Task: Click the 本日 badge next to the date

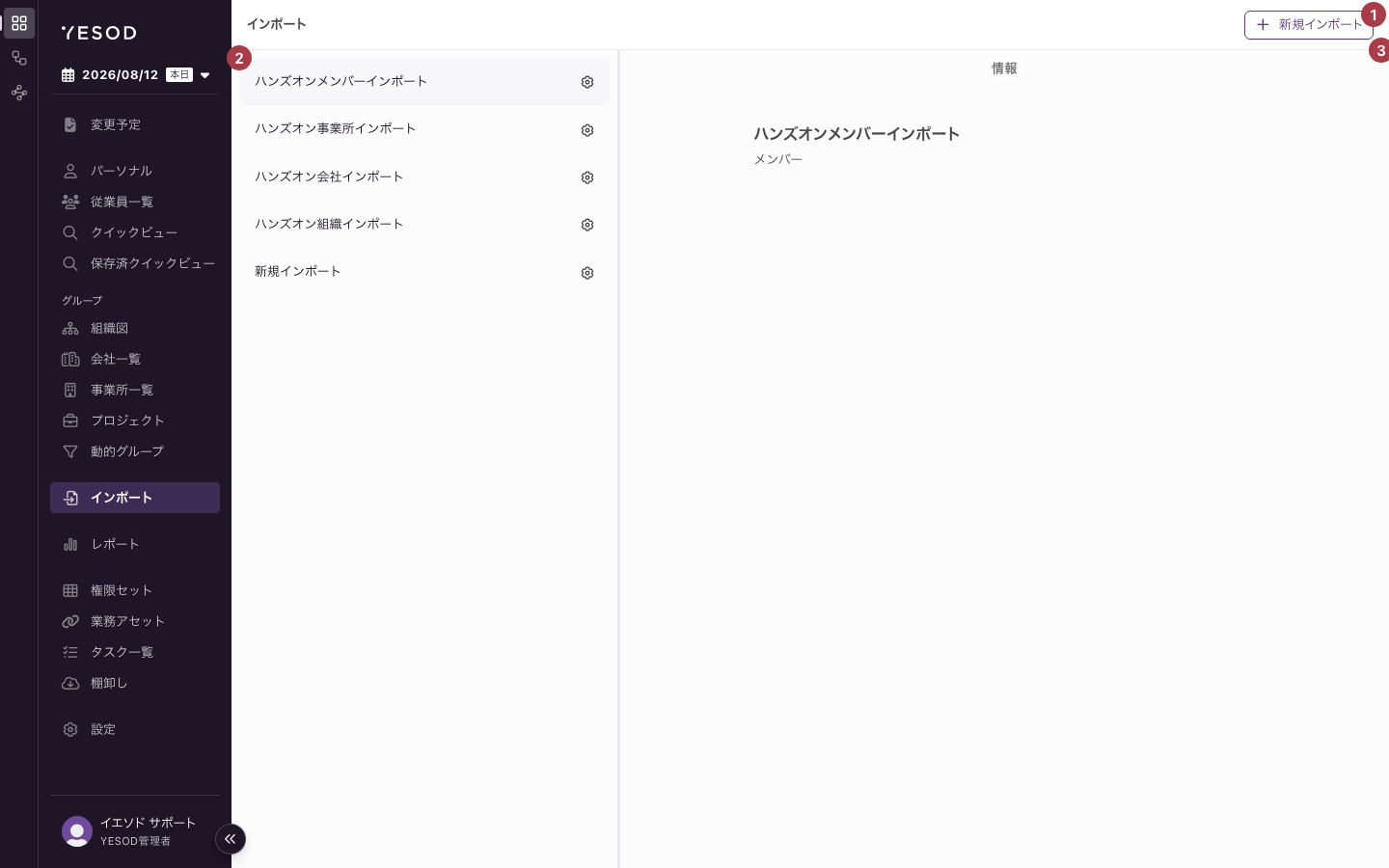Action: click(x=179, y=75)
